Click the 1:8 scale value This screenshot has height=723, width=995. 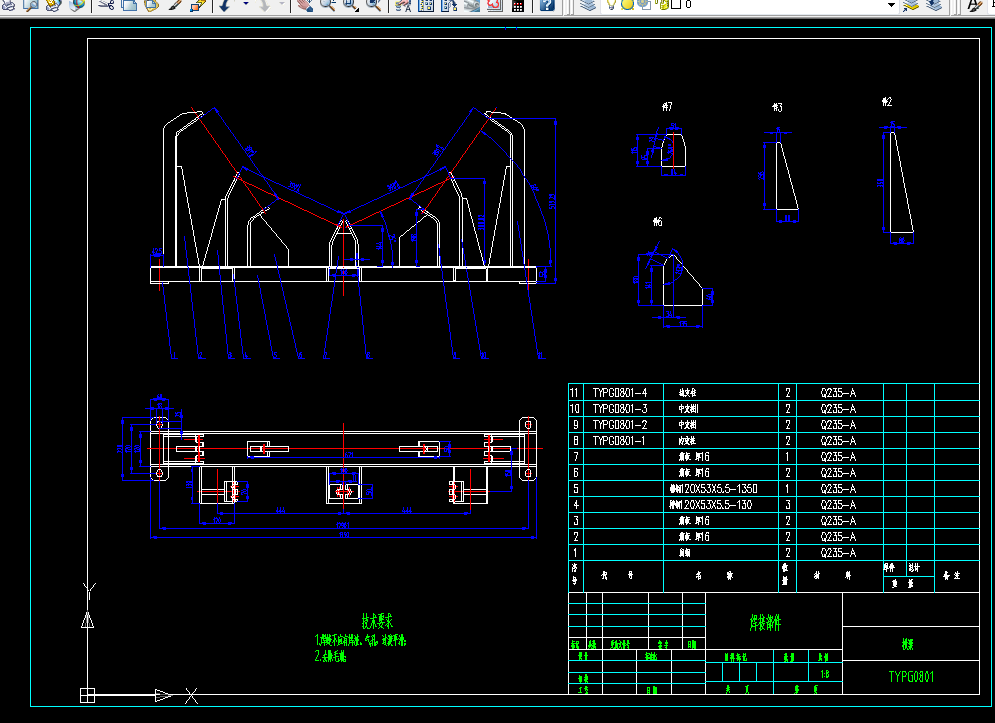pos(825,674)
